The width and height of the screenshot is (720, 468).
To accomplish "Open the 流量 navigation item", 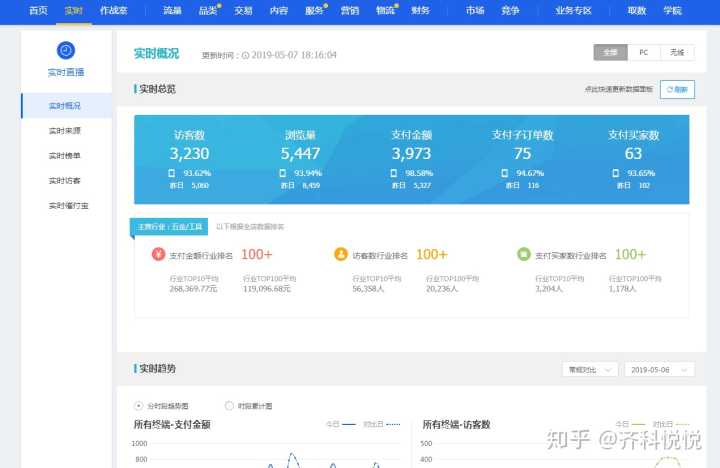I will click(x=172, y=11).
